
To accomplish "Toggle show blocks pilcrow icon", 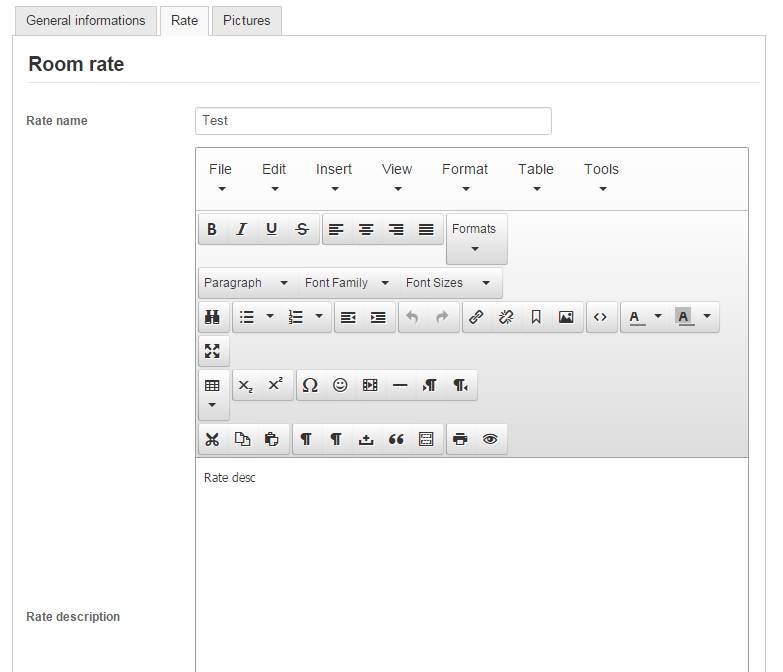I will click(337, 439).
